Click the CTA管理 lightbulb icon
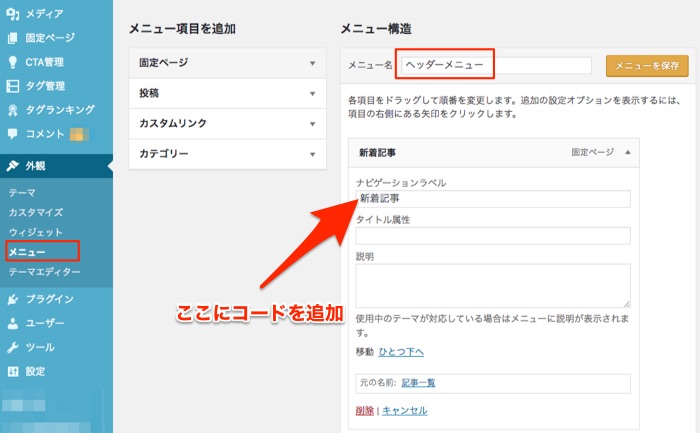The image size is (700, 433). click(x=12, y=62)
